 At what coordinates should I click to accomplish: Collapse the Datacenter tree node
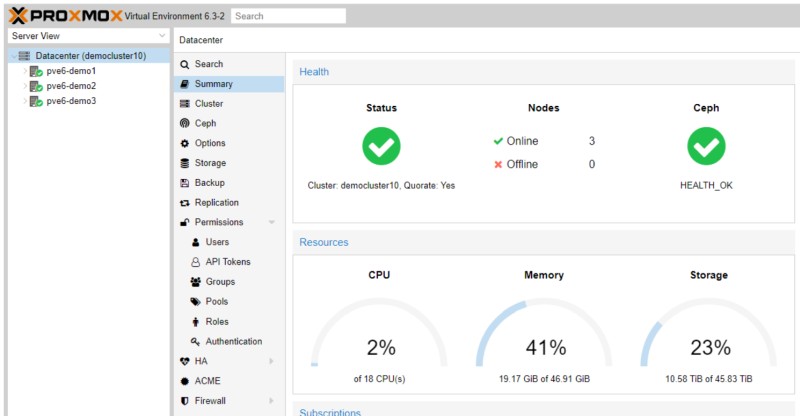tap(13, 56)
